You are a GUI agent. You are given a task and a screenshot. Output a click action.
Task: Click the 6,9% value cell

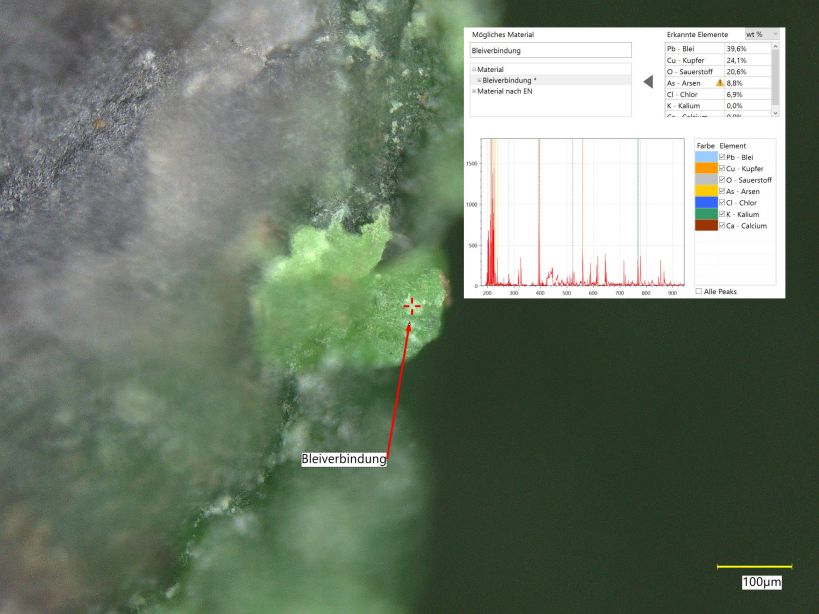click(x=748, y=95)
